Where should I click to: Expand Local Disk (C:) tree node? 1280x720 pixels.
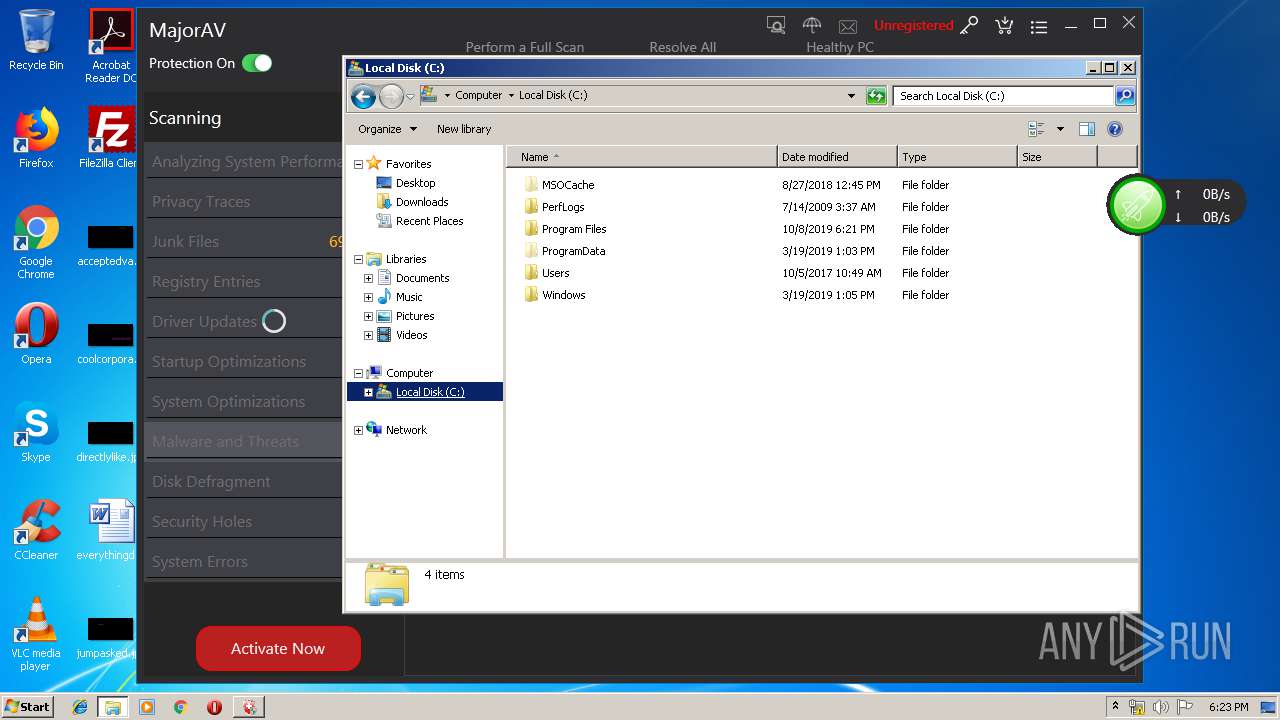[368, 392]
